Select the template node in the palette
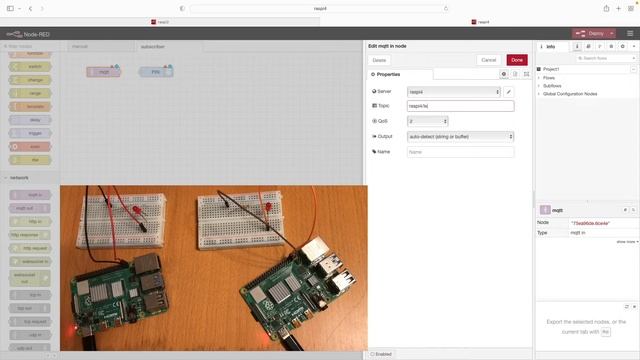Image resolution: width=640 pixels, height=360 pixels. pyautogui.click(x=31, y=107)
